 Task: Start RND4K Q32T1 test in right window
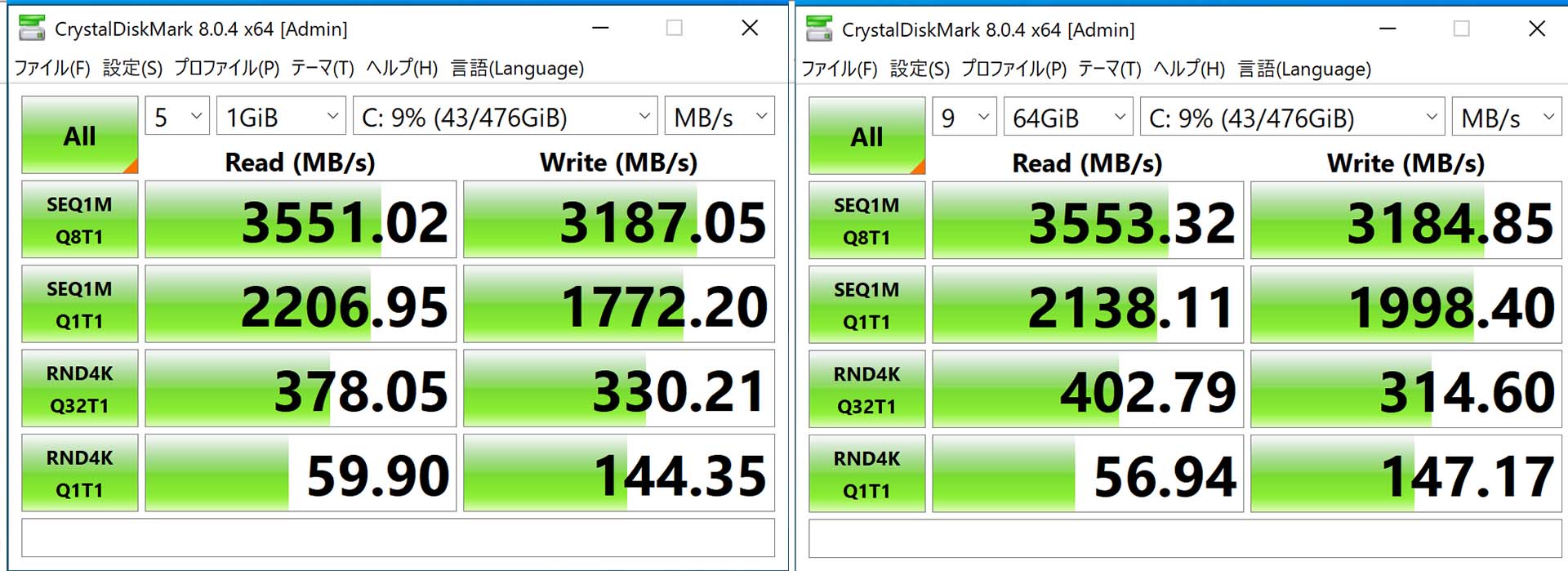[867, 389]
